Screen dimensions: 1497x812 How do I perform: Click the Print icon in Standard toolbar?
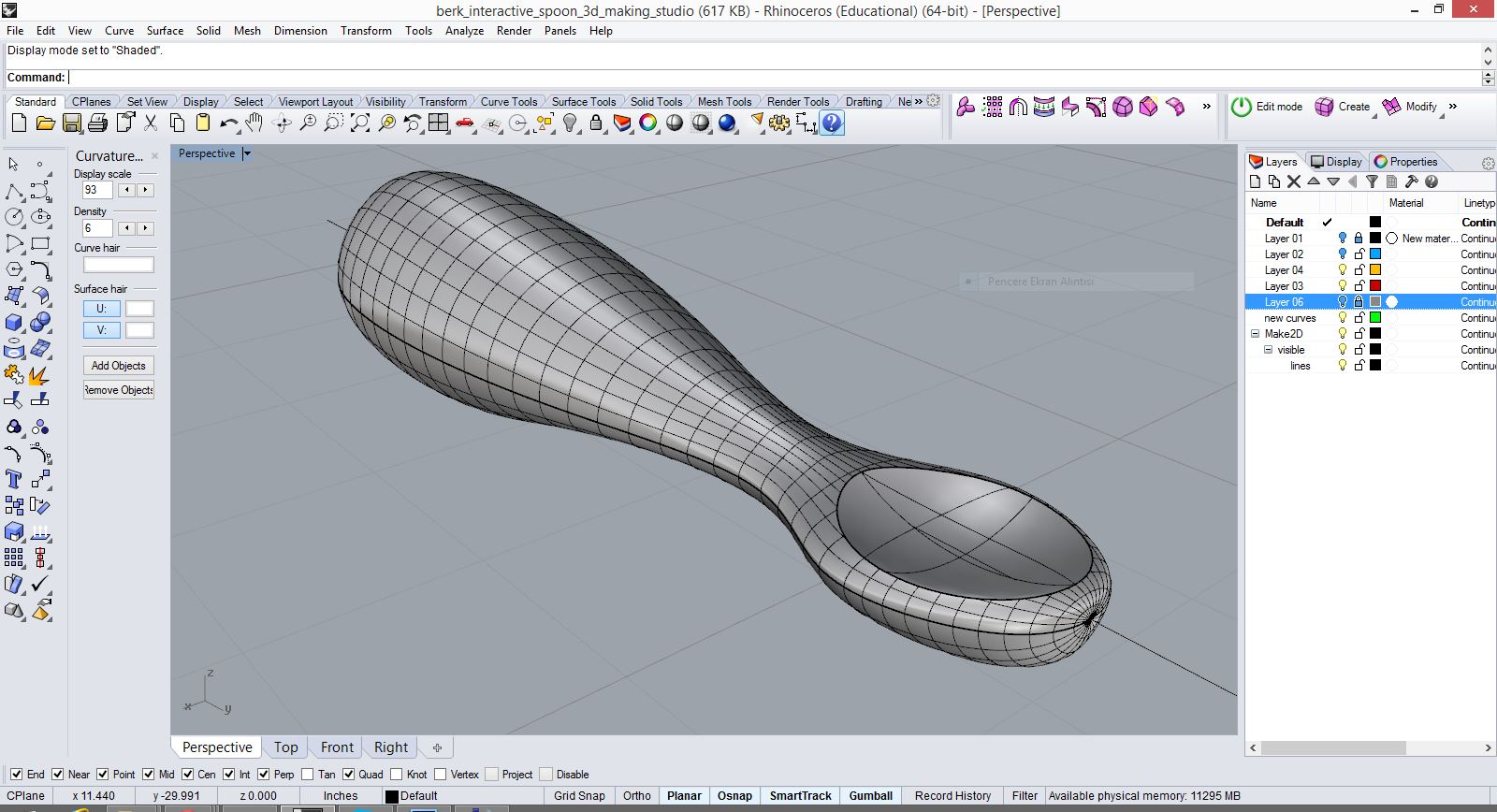click(97, 123)
